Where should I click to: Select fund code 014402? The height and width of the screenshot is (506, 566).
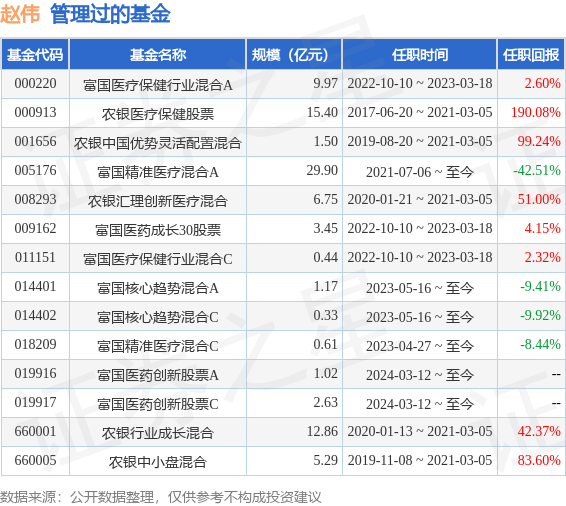[x=35, y=315]
